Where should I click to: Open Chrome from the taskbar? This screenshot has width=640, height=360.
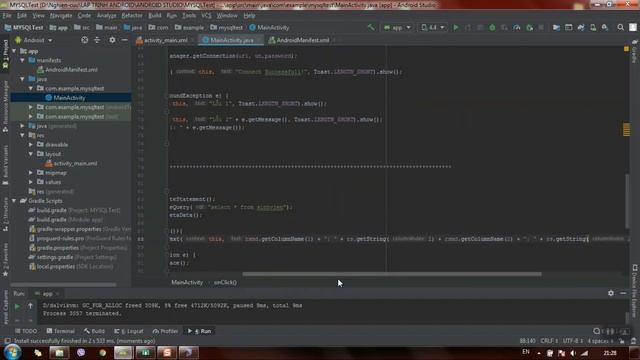point(102,353)
